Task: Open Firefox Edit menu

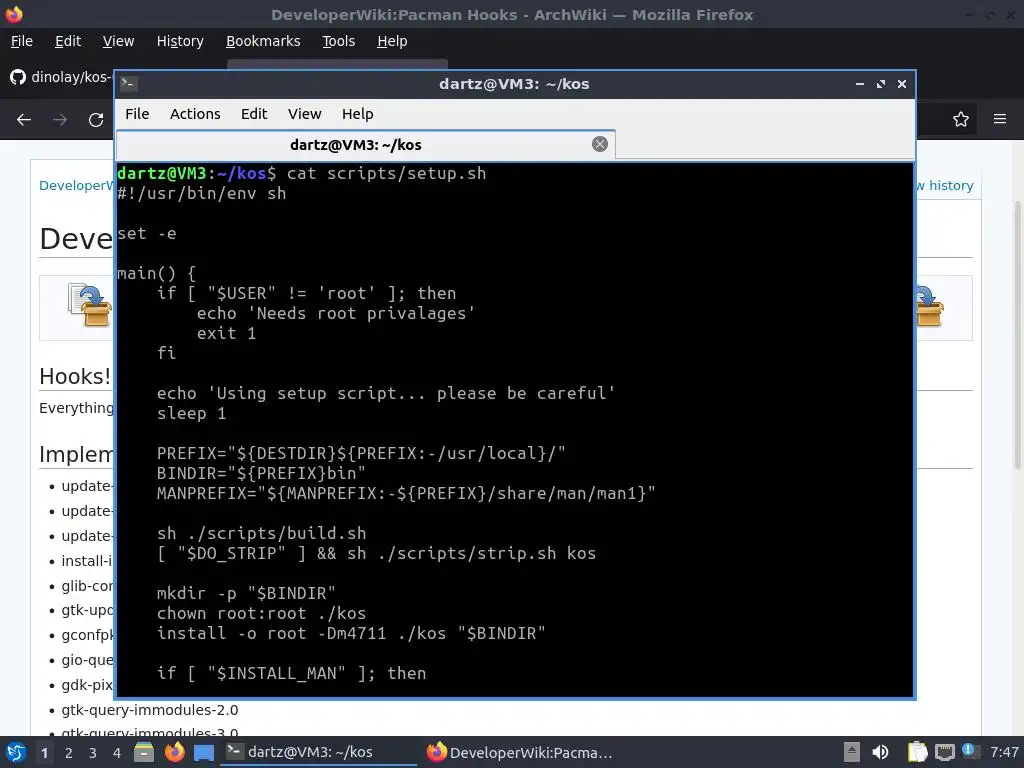Action: click(x=68, y=41)
